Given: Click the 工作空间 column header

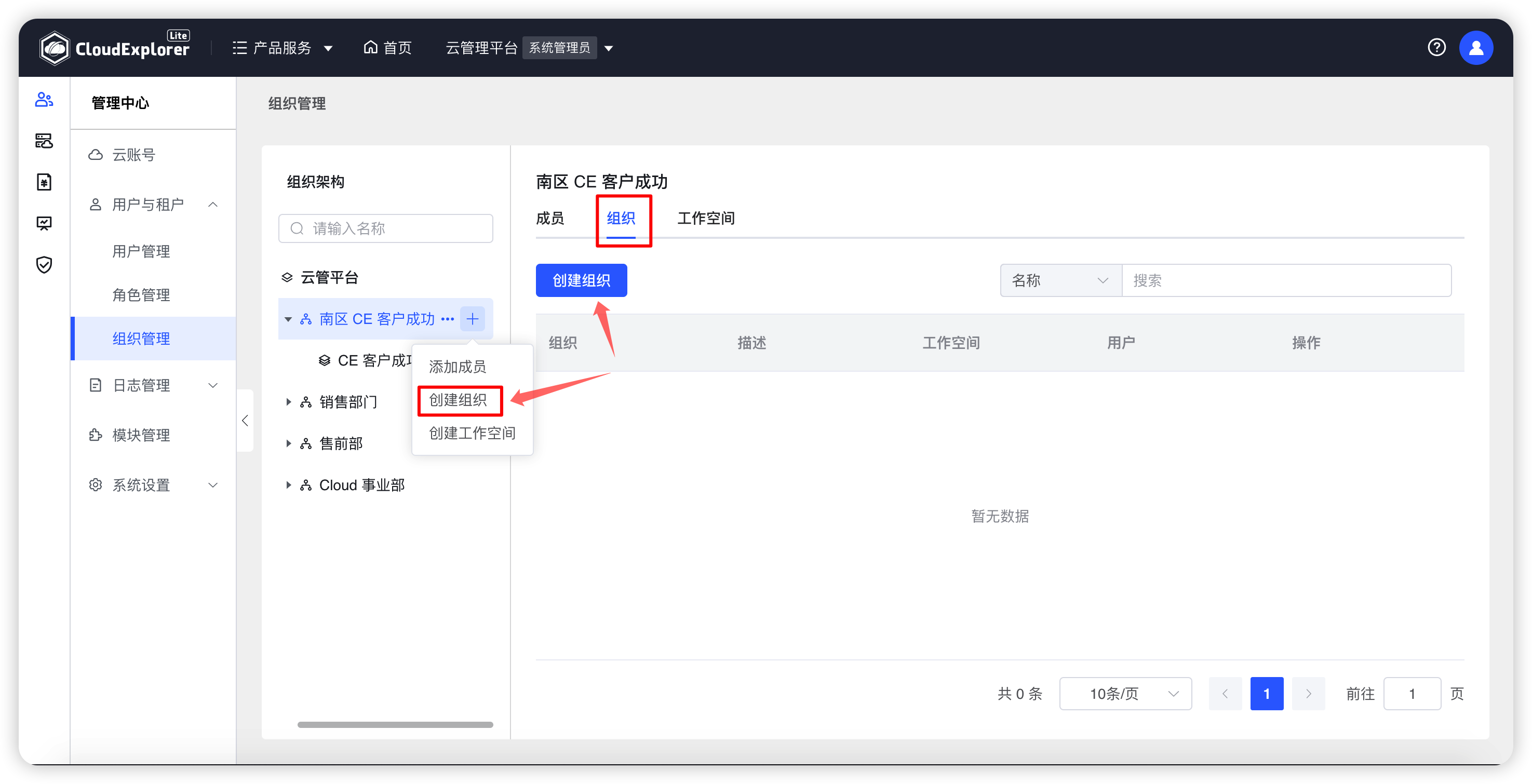Looking at the screenshot, I should click(950, 343).
